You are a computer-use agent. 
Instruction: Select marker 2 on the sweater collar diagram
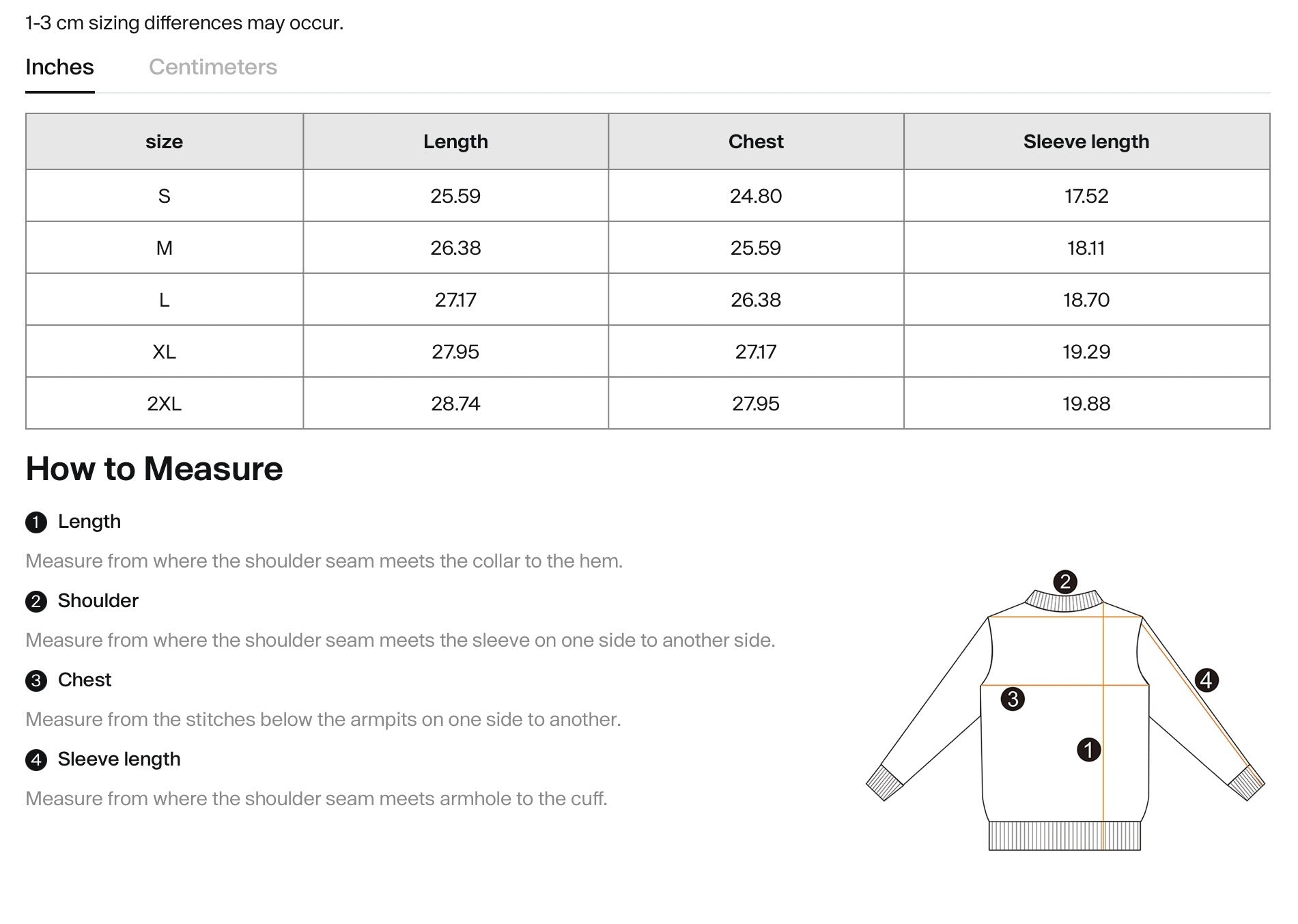[1065, 583]
